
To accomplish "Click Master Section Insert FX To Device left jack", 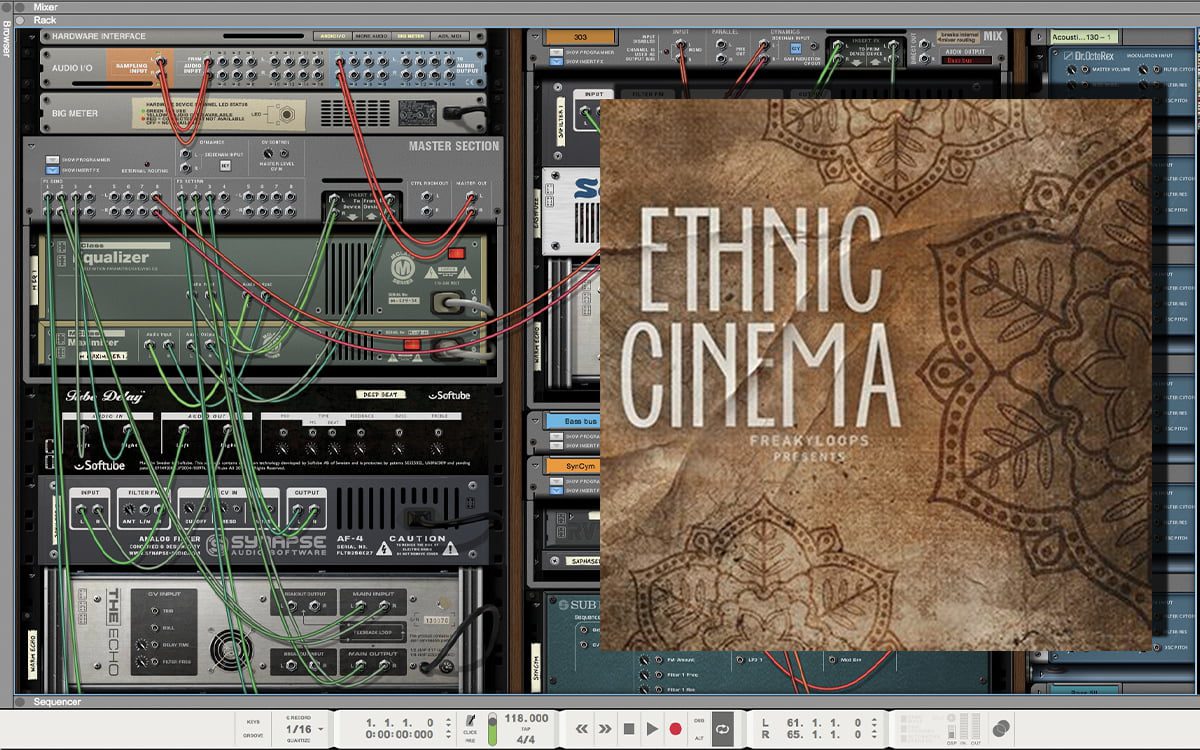I will 333,199.
